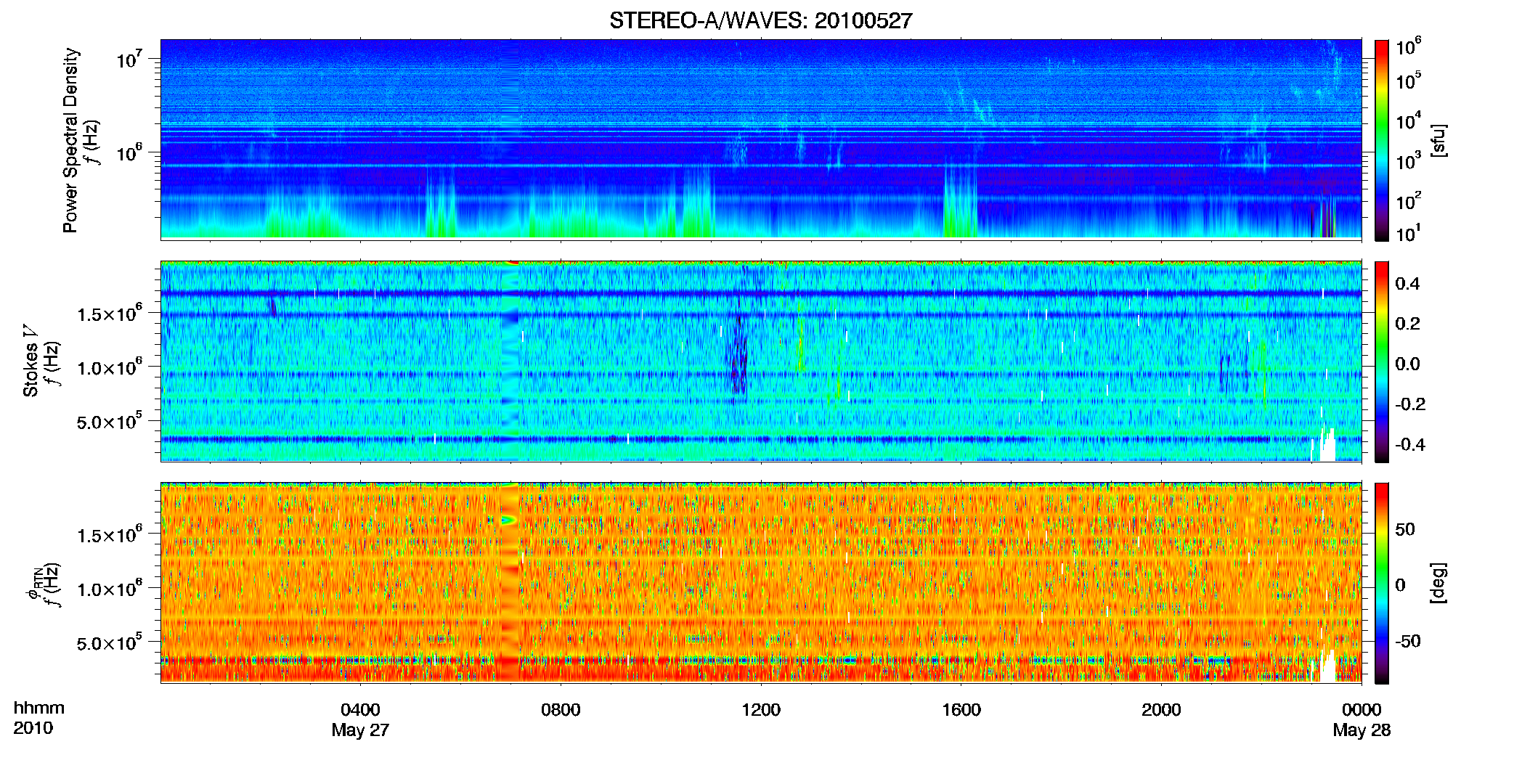
Task: Select the 10^5 label on sfu colorbar
Action: (x=1408, y=81)
